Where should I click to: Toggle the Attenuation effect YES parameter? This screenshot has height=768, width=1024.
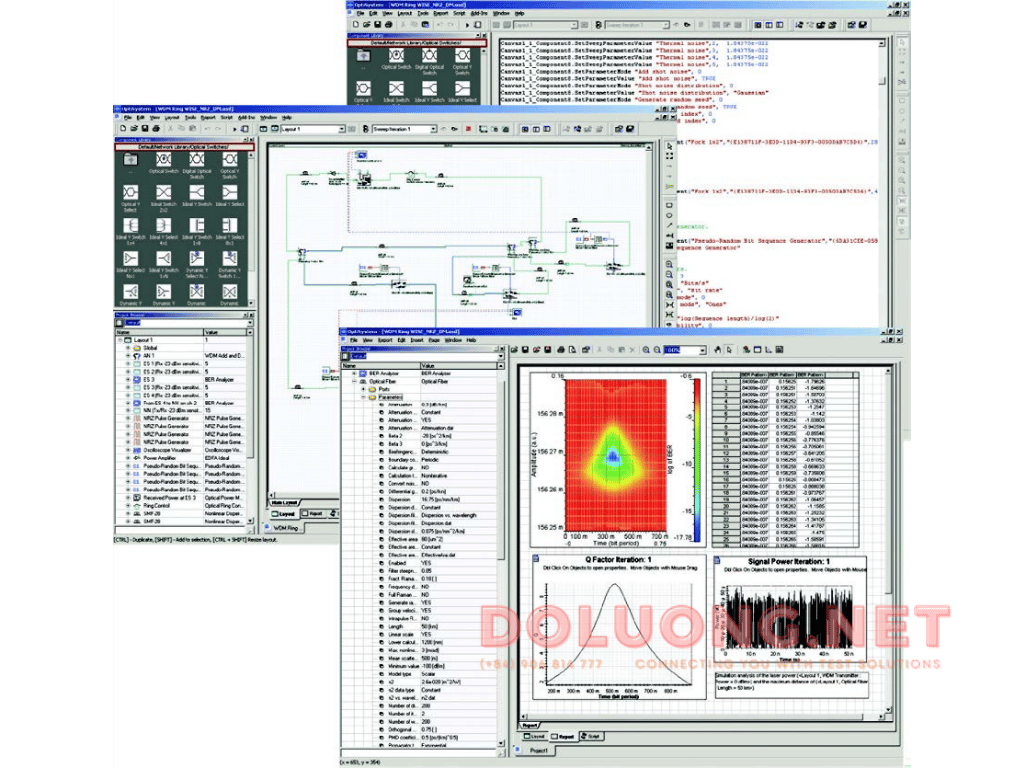[x=428, y=420]
